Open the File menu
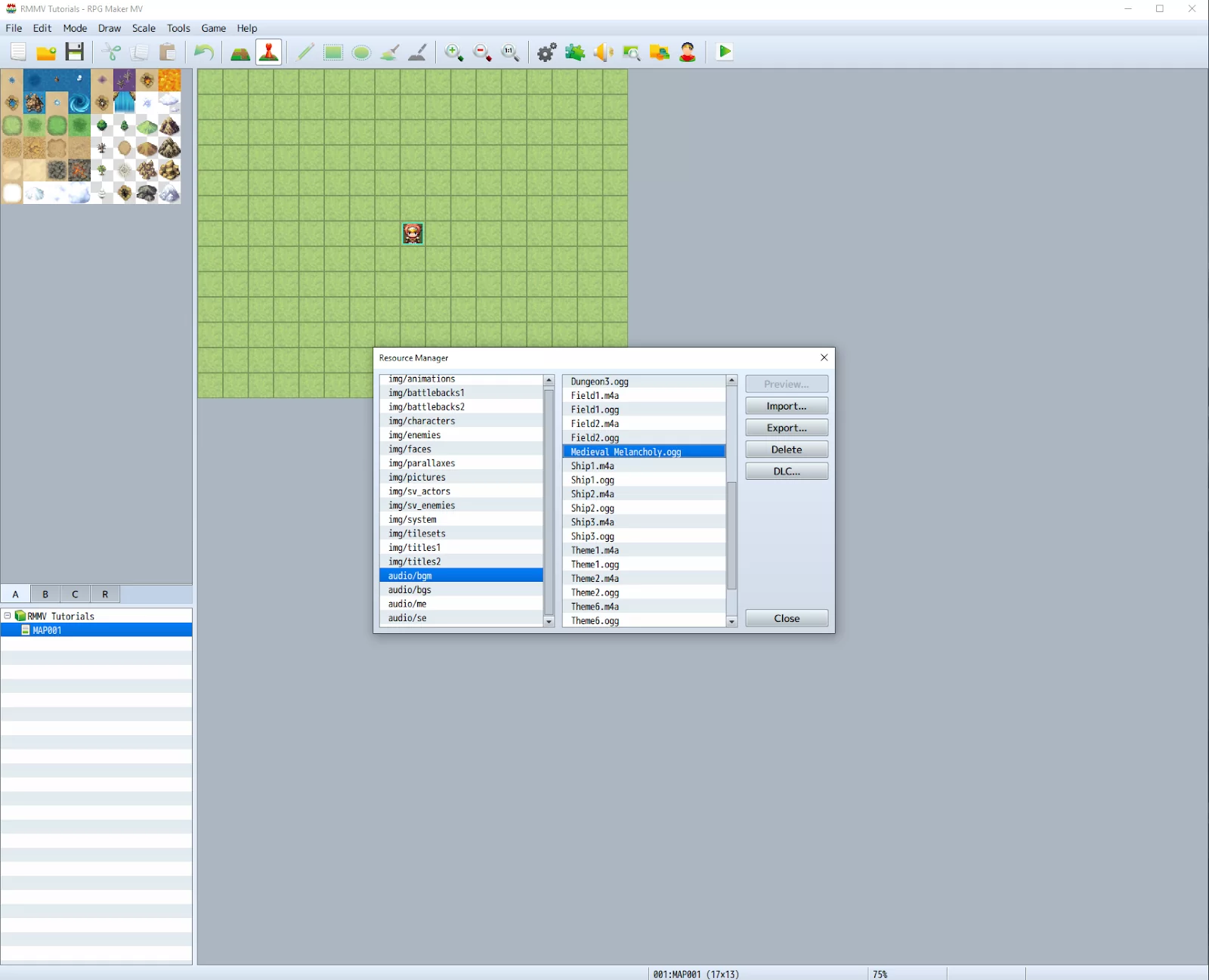 click(14, 28)
